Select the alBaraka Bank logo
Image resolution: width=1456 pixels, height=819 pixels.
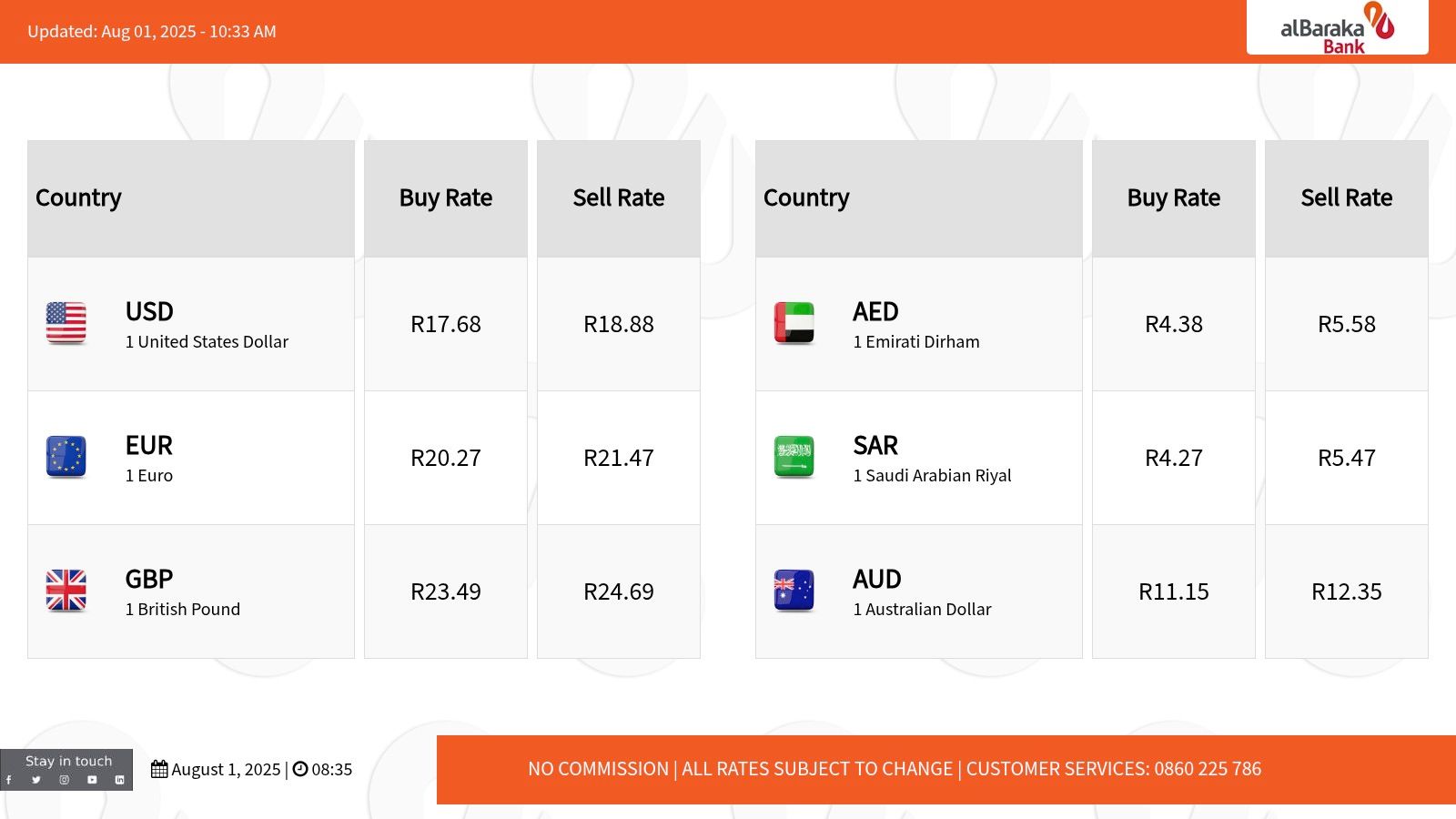[x=1336, y=28]
